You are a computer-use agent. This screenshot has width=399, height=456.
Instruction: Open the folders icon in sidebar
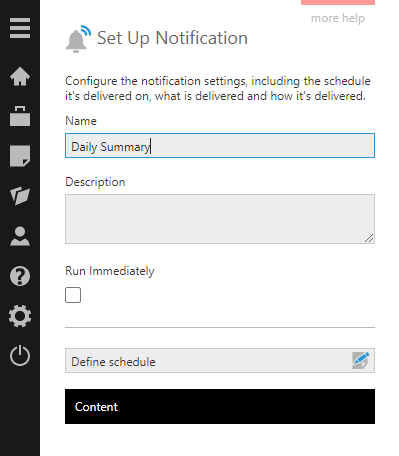tap(20, 196)
